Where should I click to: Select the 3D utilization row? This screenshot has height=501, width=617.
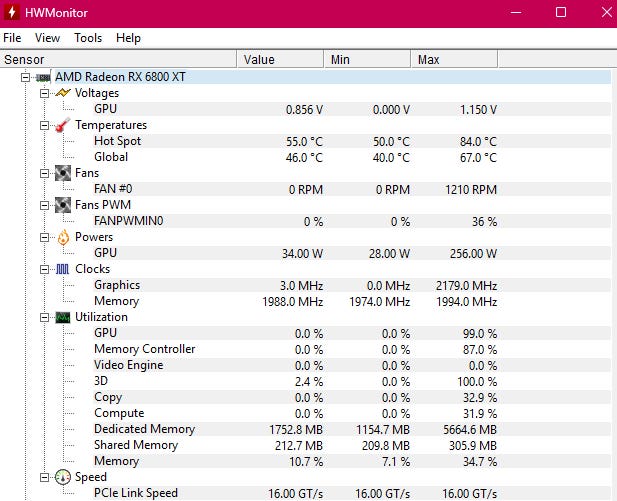352,381
